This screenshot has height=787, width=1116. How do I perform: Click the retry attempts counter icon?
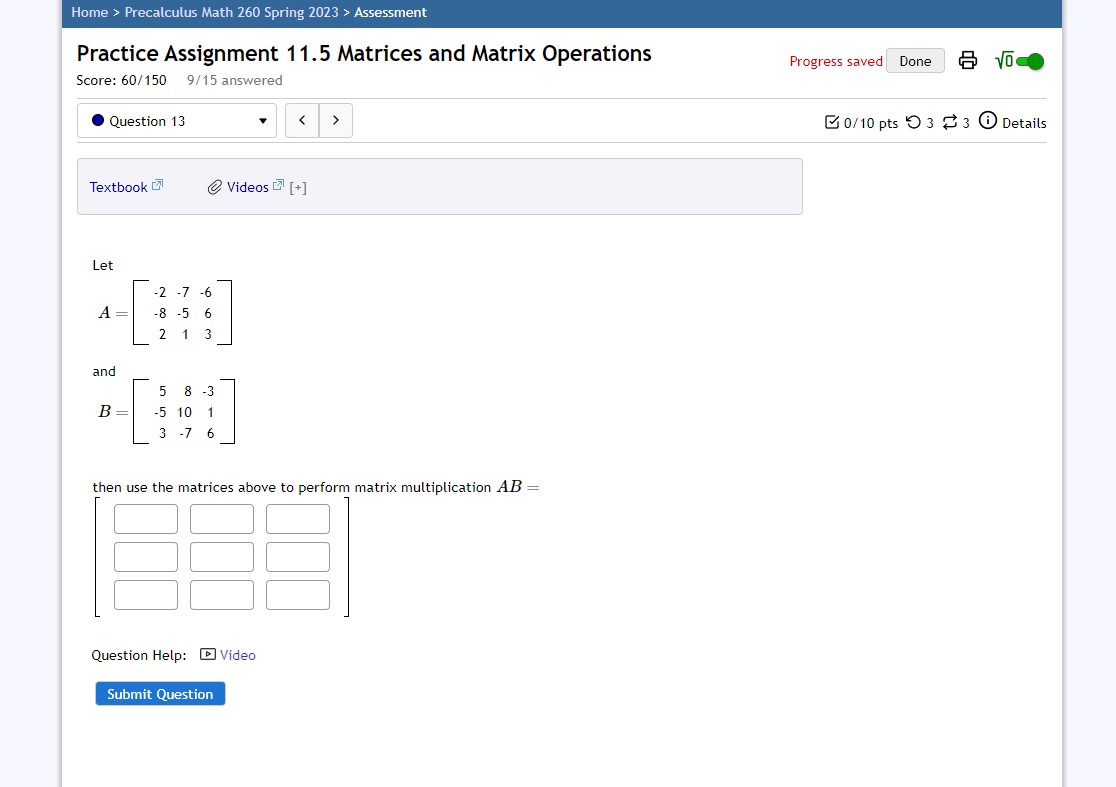click(x=913, y=122)
